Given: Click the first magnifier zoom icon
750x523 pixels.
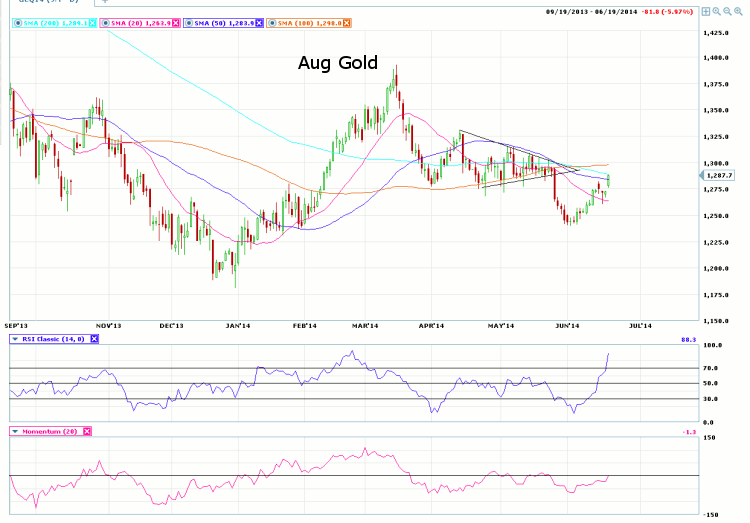Looking at the screenshot, I should [718, 11].
